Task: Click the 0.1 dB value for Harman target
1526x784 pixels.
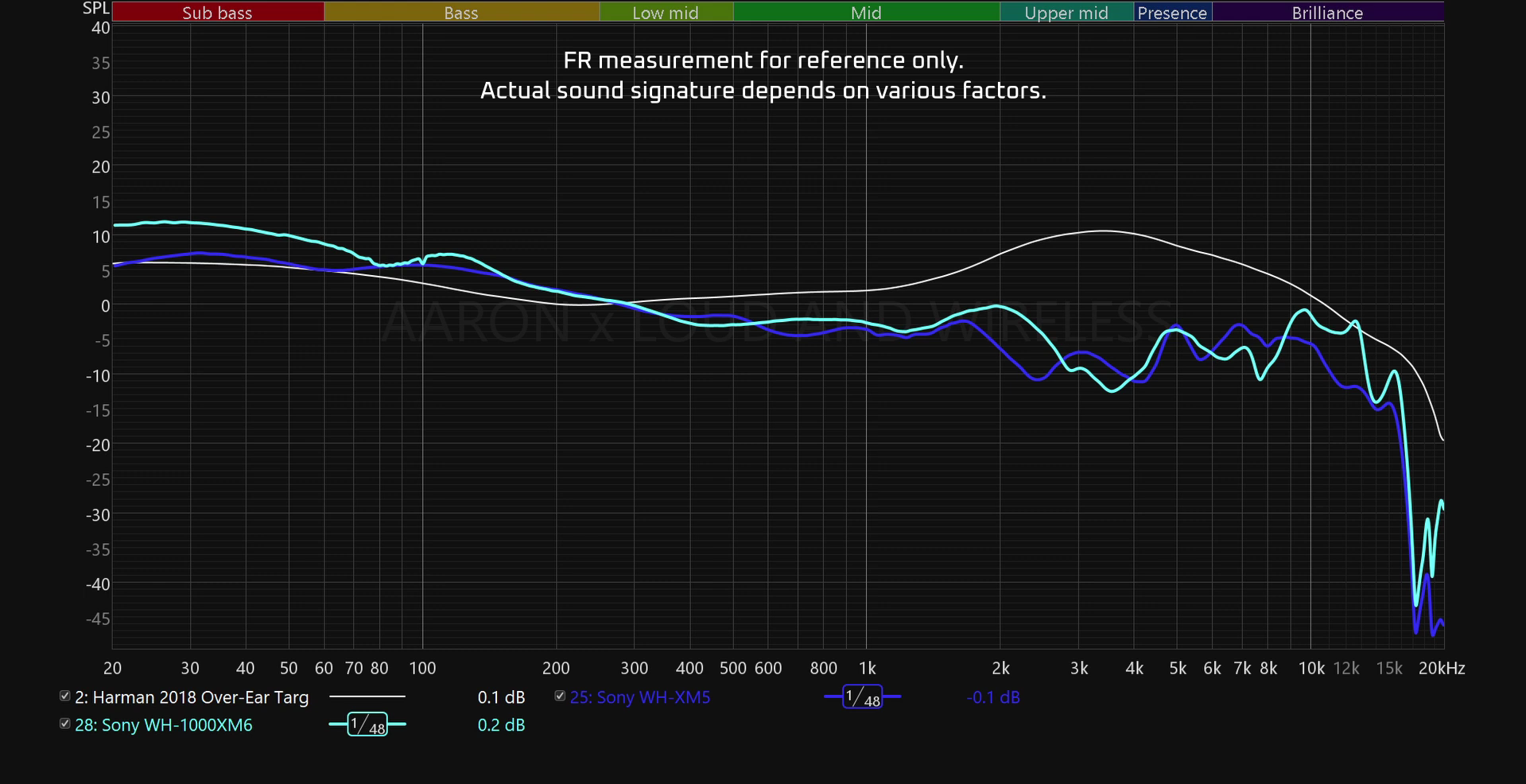Action: tap(501, 697)
